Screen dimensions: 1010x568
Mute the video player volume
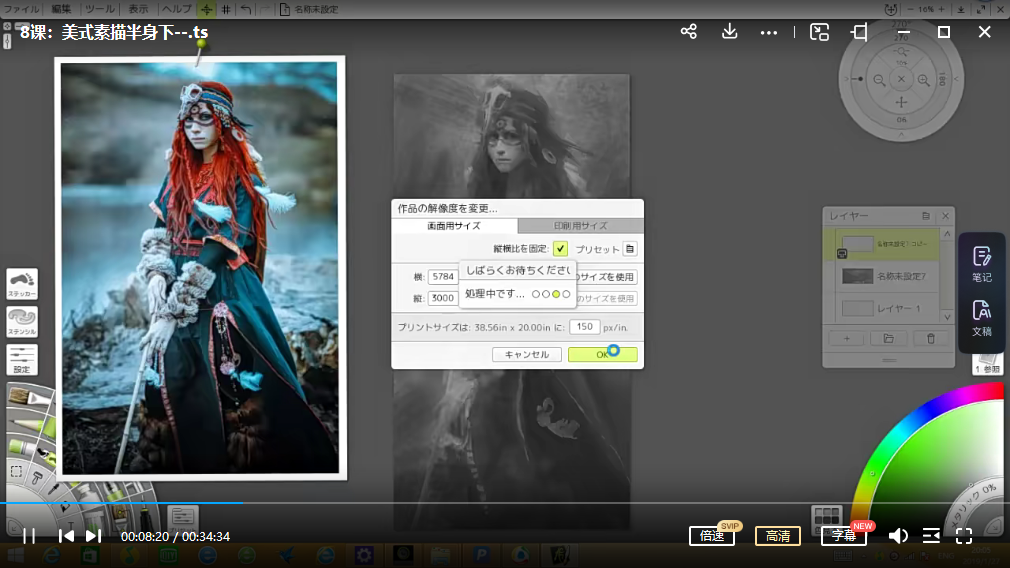[898, 536]
